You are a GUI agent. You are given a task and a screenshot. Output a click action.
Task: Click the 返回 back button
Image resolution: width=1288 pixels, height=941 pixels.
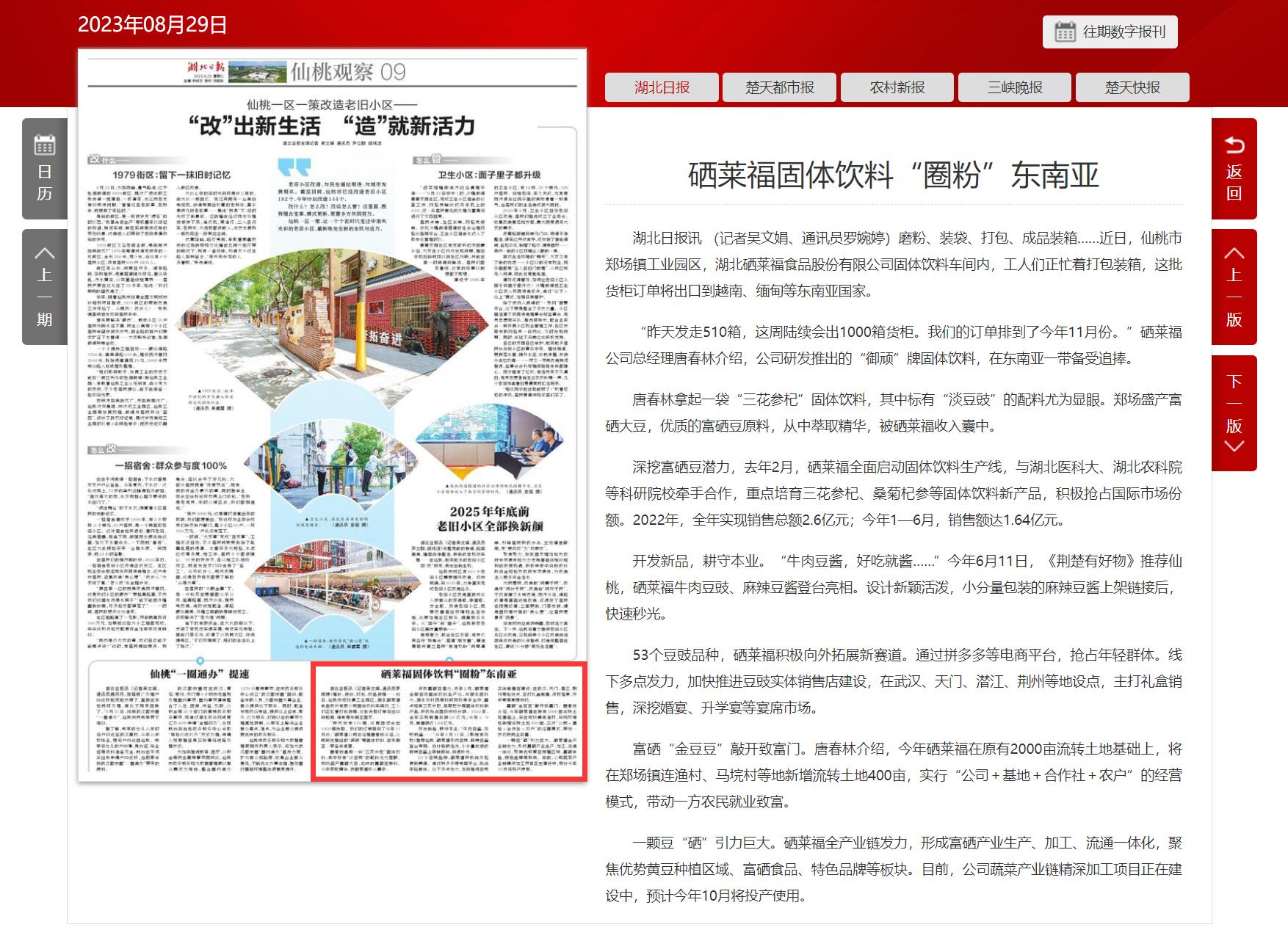click(1234, 169)
